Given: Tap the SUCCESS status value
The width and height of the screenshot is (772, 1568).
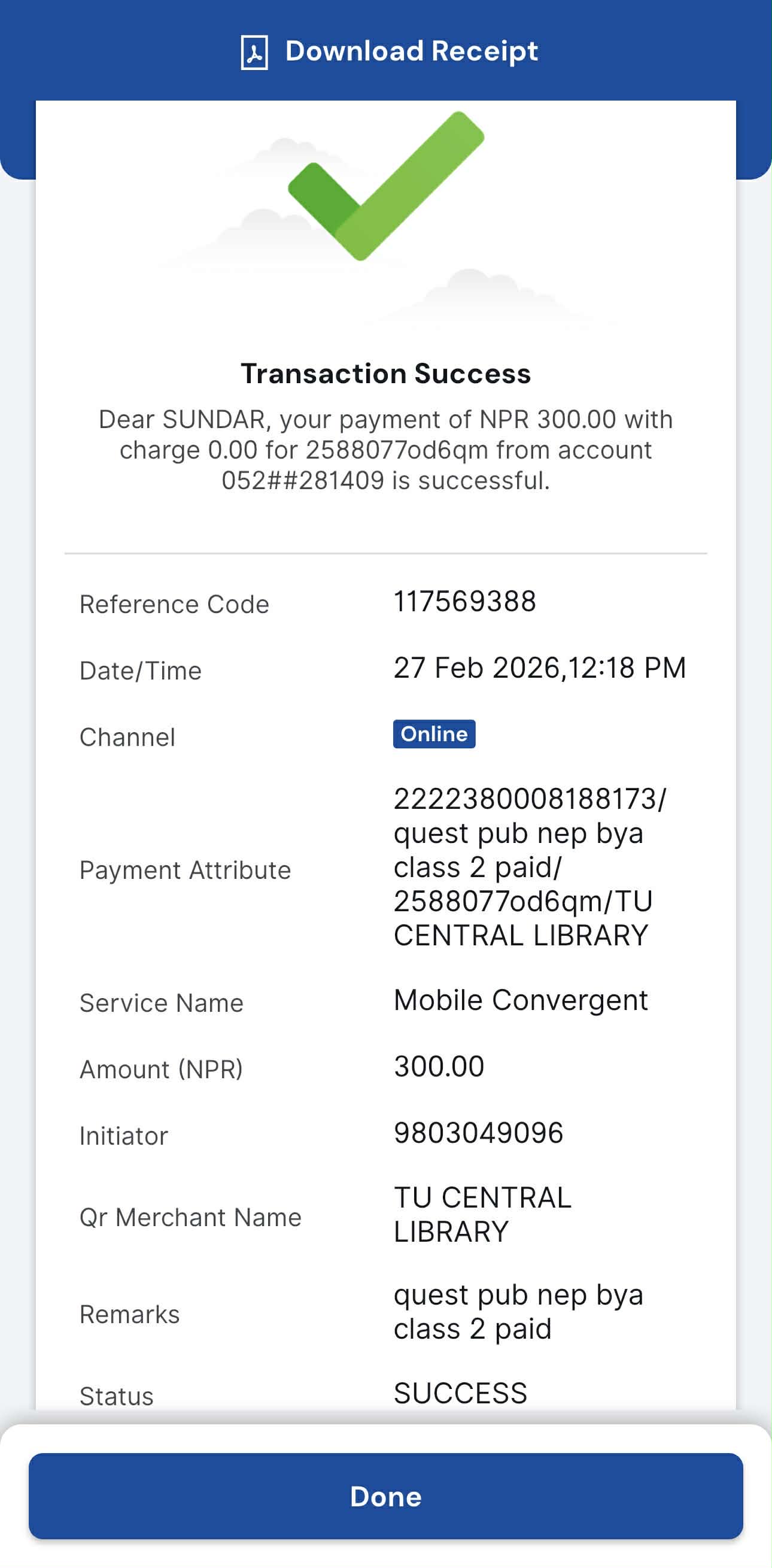Looking at the screenshot, I should [460, 1393].
